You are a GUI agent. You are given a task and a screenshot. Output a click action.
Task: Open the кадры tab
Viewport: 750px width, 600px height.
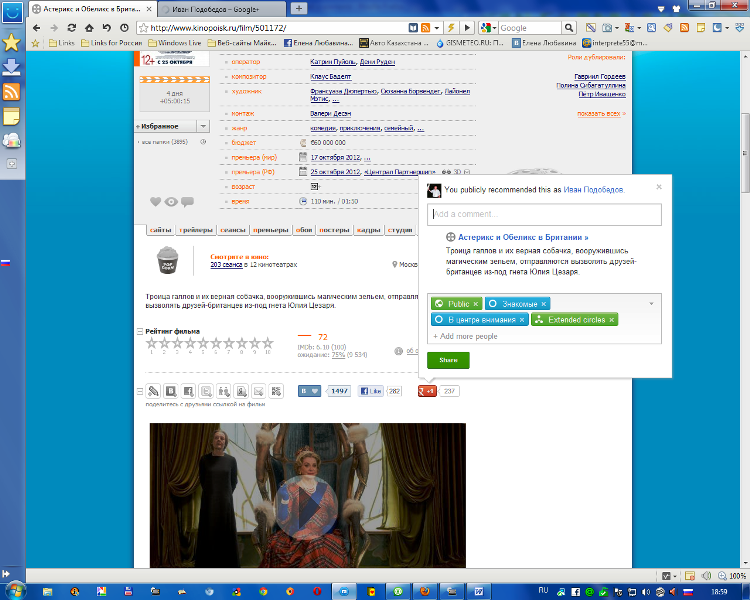[x=368, y=230]
